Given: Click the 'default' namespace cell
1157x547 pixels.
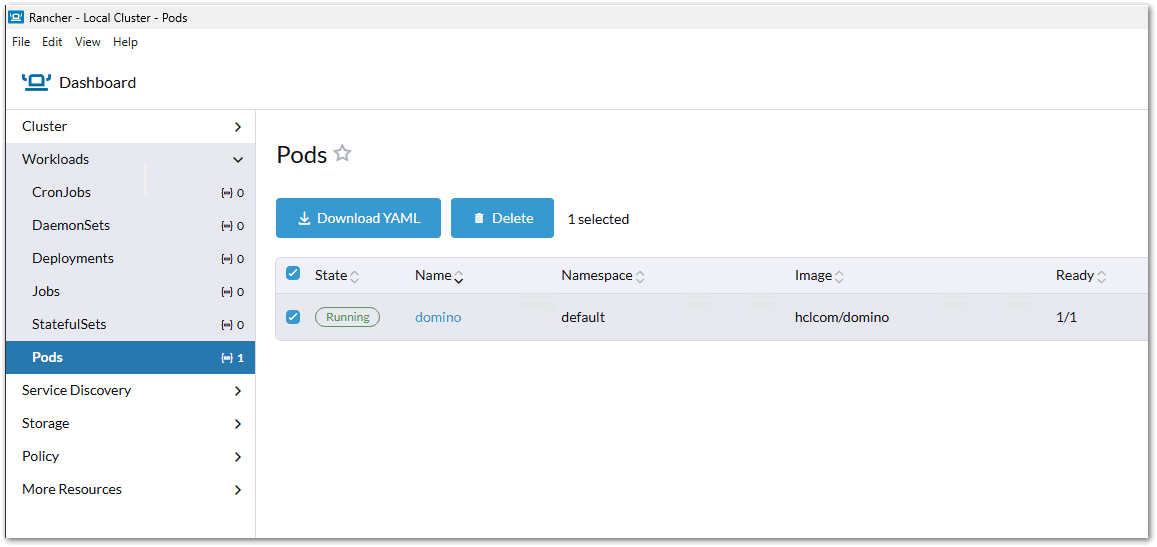Looking at the screenshot, I should click(583, 317).
